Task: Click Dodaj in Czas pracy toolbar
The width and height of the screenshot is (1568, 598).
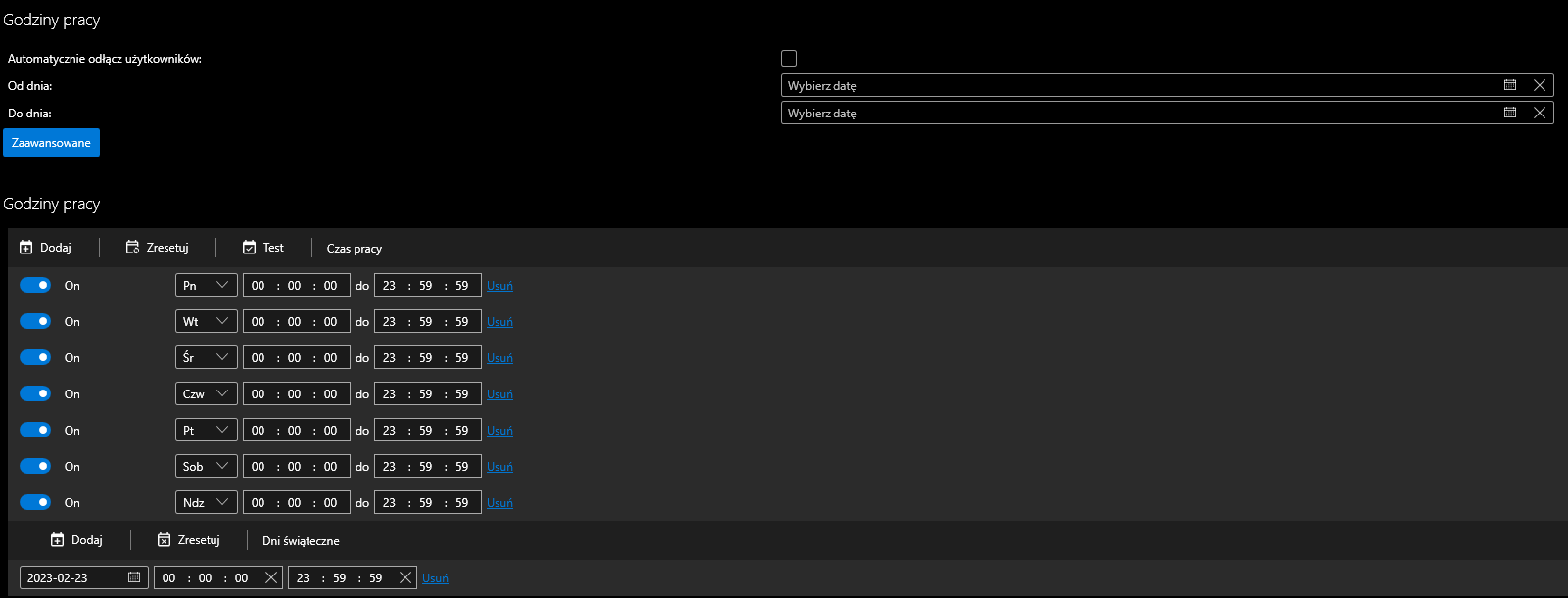Action: (x=46, y=248)
